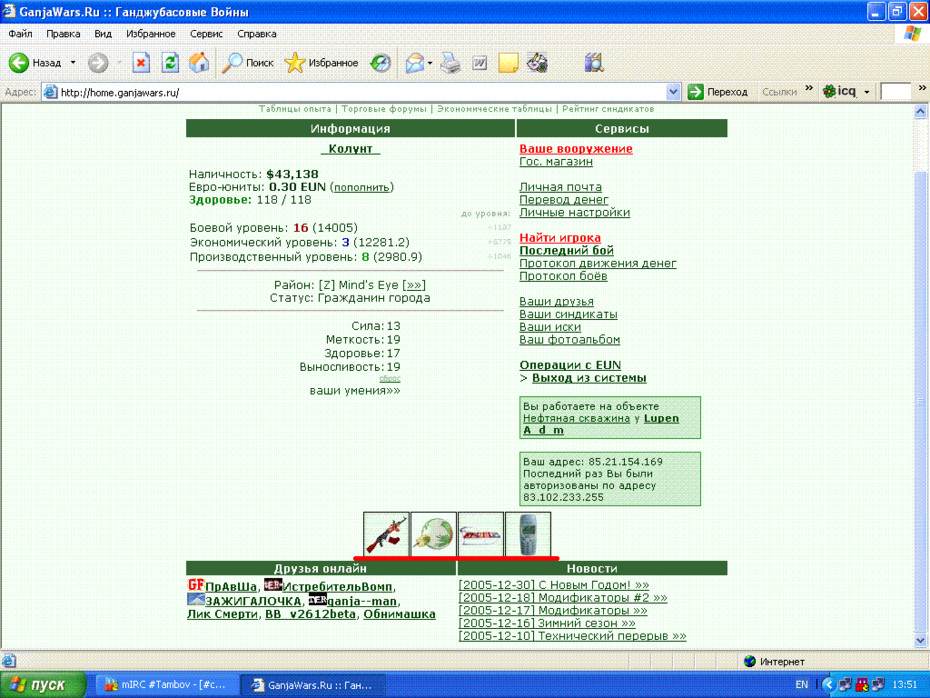This screenshot has height=698, width=930.
Task: Open the Перевод денег link
Action: 563,200
